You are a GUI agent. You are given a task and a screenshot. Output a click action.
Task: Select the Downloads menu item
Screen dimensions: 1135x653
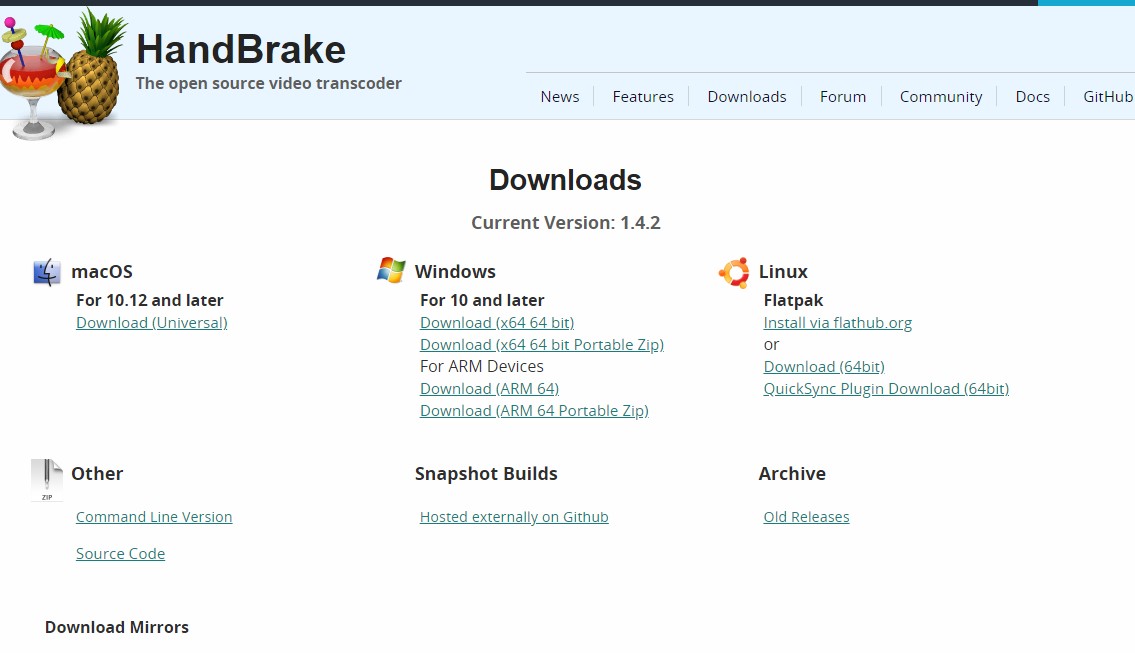coord(746,96)
